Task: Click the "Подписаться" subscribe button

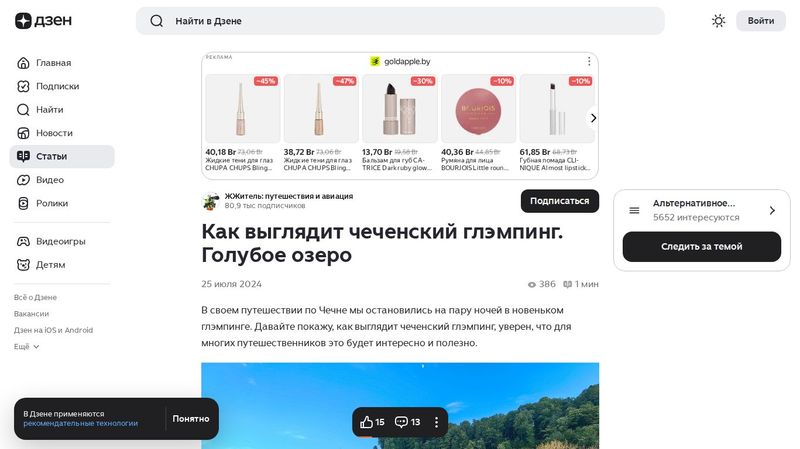Action: click(x=559, y=201)
